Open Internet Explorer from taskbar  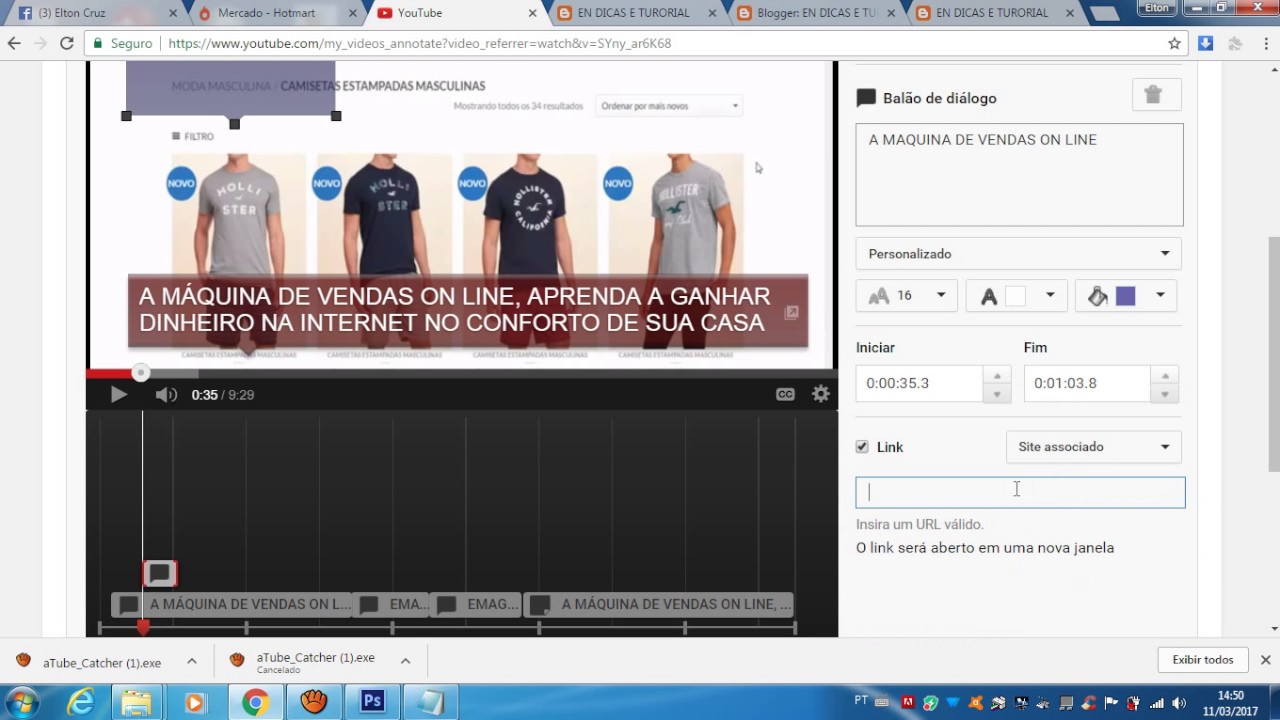(x=80, y=702)
